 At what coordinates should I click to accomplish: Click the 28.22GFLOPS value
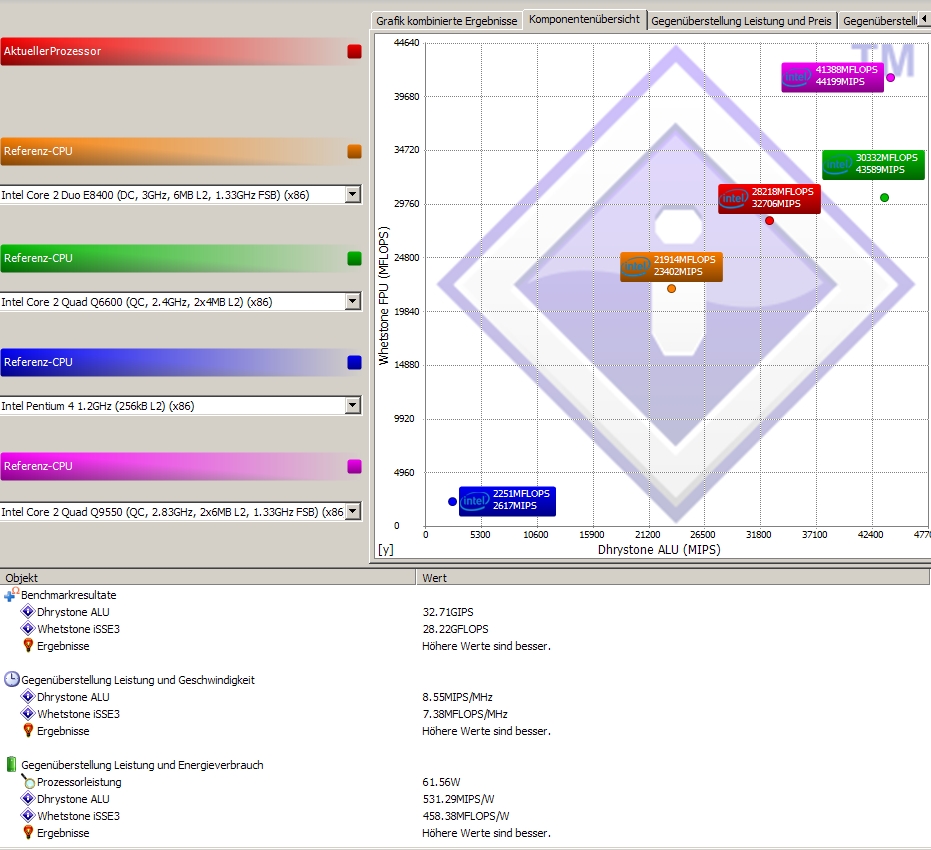tap(455, 629)
